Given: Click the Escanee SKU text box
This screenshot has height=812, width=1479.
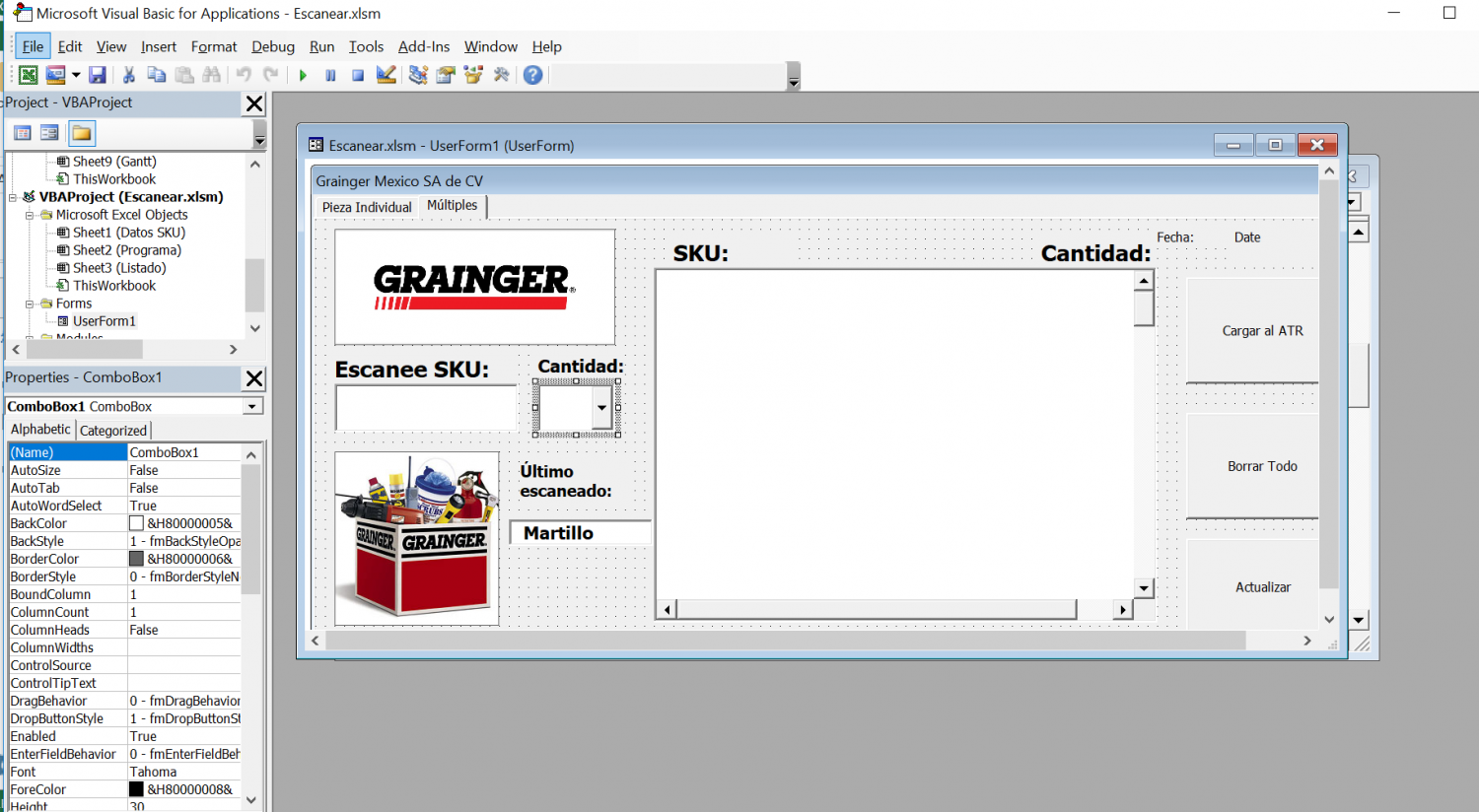Looking at the screenshot, I should [426, 407].
